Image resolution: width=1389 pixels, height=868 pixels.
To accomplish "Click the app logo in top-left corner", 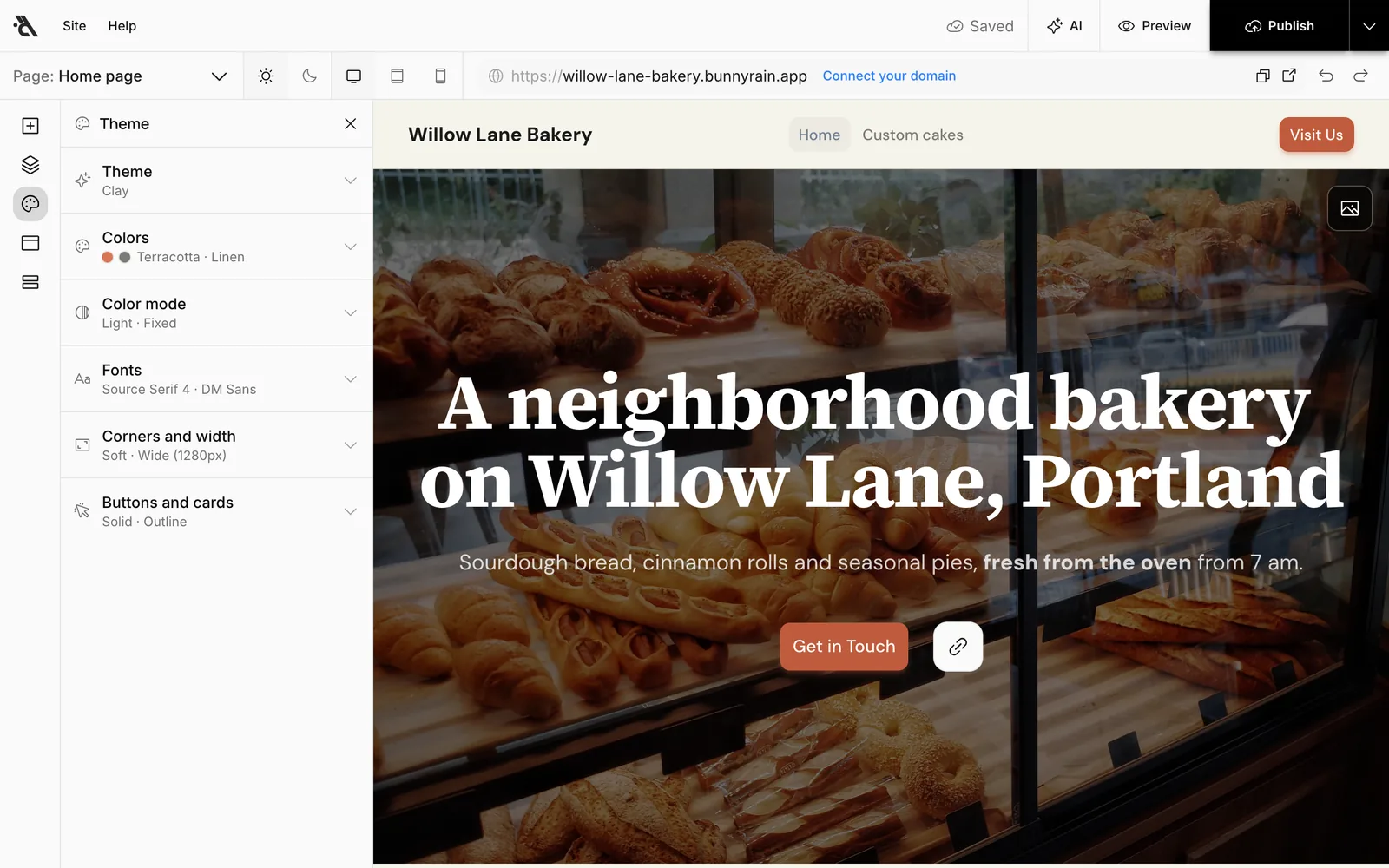I will point(26,26).
